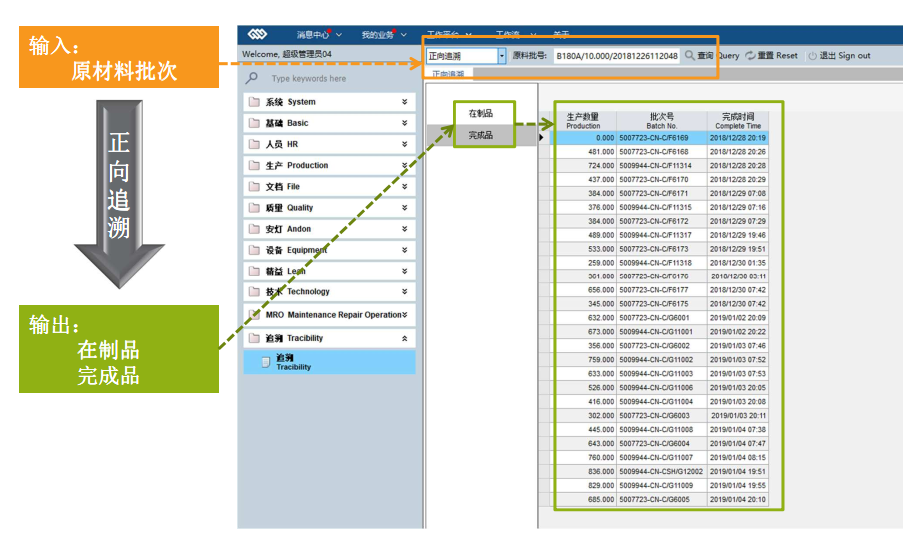Click the 原料批号 batch number input field
The image size is (922, 544).
[616, 56]
